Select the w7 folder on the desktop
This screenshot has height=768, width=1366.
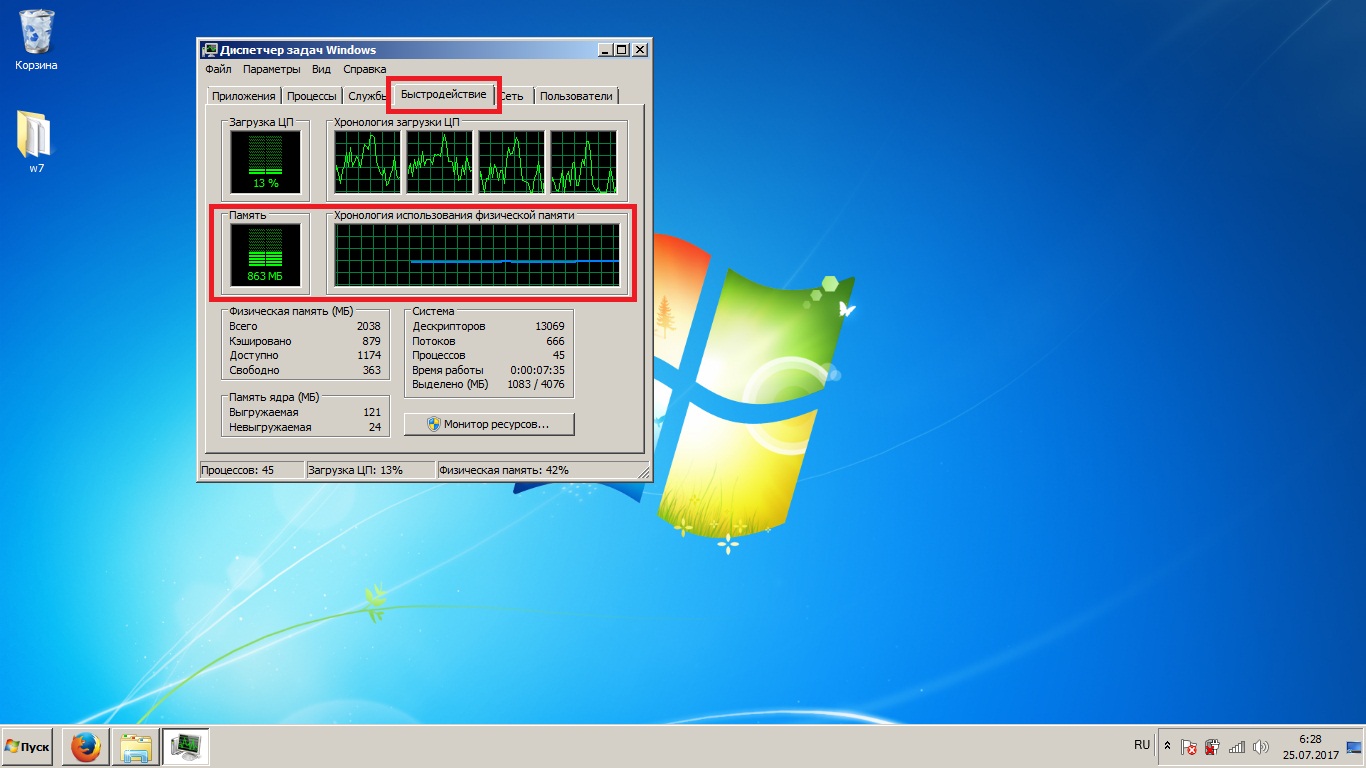(x=35, y=141)
